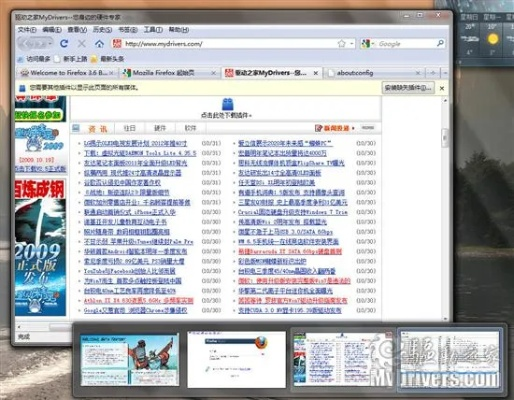The height and width of the screenshot is (400, 514).
Task: Click the install missing plugins button
Action: click(x=408, y=88)
